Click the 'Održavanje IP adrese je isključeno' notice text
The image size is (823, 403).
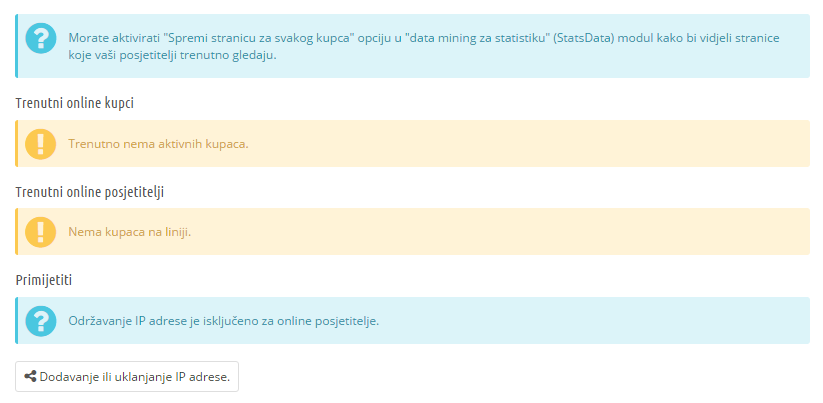pyautogui.click(x=224, y=321)
